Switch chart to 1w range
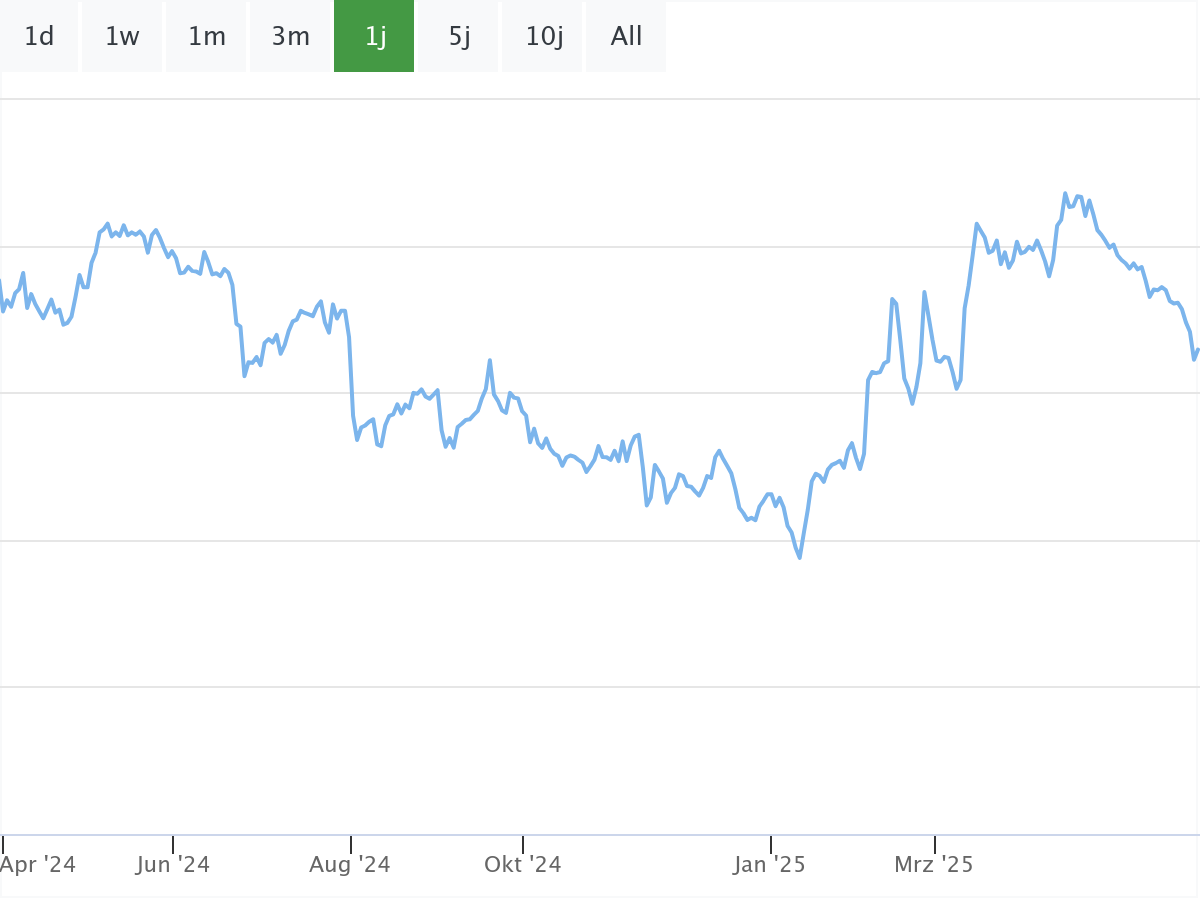The width and height of the screenshot is (1200, 900). [x=122, y=37]
